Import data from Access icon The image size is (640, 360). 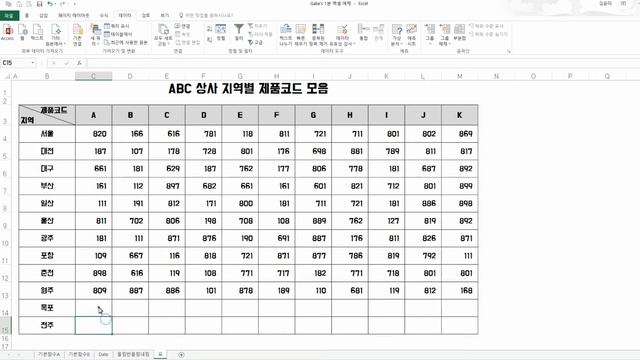point(7,32)
